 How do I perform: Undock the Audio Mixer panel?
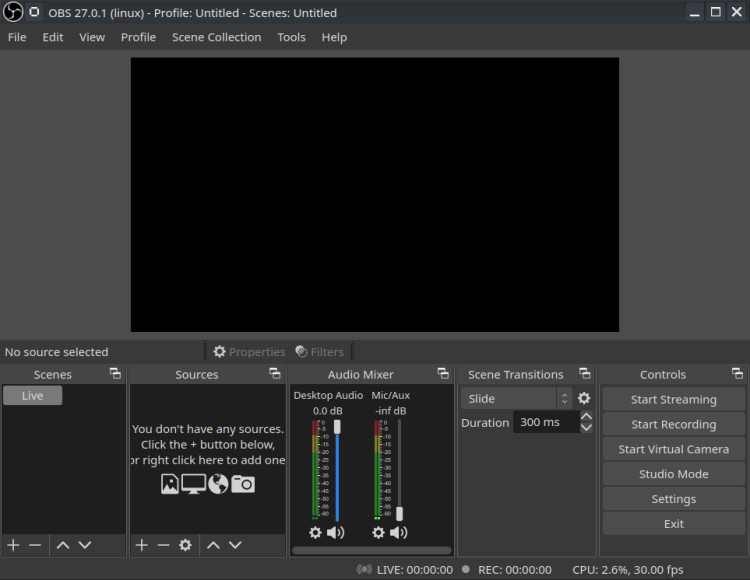(x=443, y=374)
